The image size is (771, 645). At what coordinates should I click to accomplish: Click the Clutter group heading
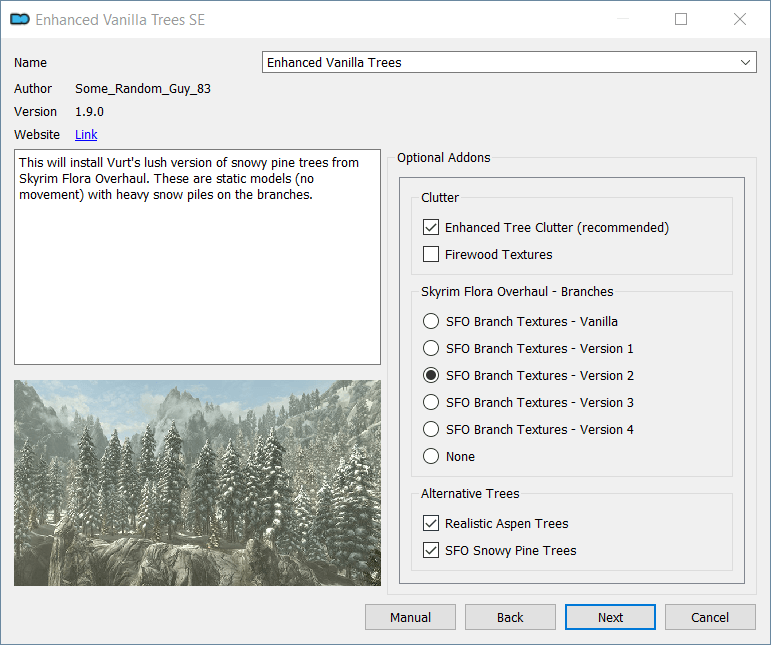[x=440, y=198]
